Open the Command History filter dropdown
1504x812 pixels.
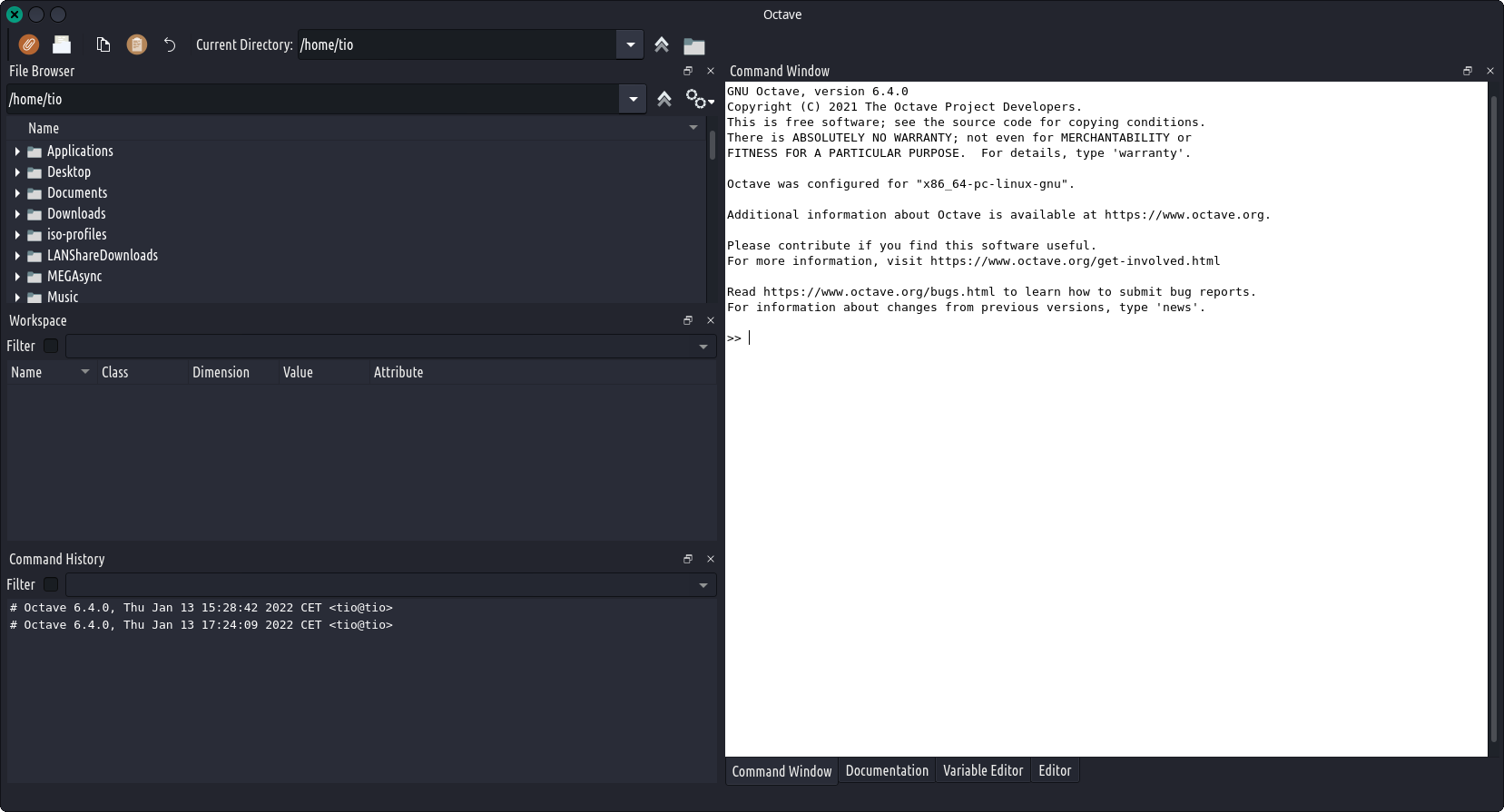click(703, 585)
